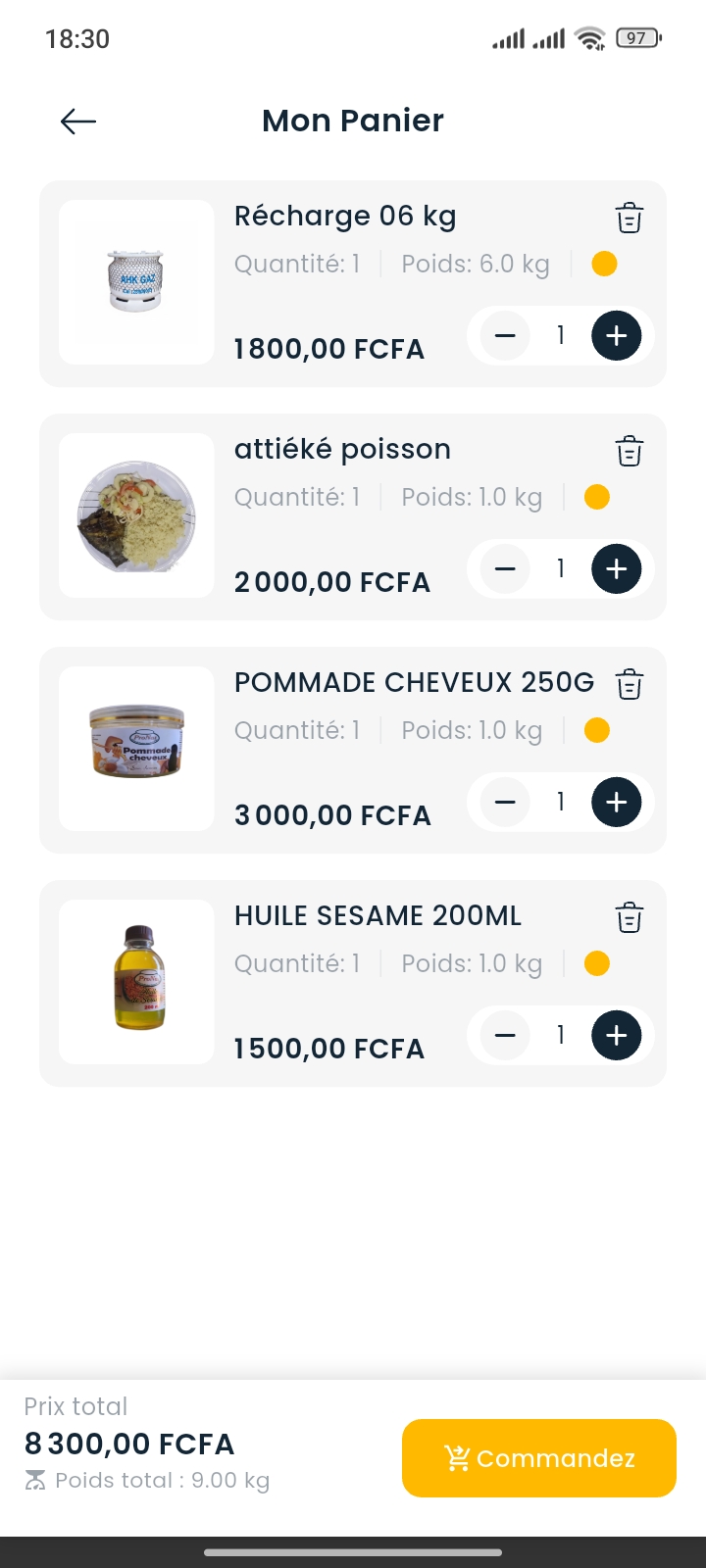Increase Récharge 06 kg quantity
Image resolution: width=706 pixels, height=1568 pixels.
(616, 336)
